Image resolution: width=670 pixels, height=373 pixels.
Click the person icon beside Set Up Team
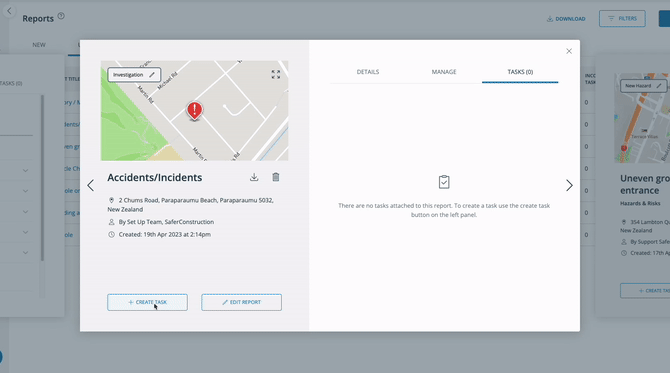pyautogui.click(x=111, y=222)
